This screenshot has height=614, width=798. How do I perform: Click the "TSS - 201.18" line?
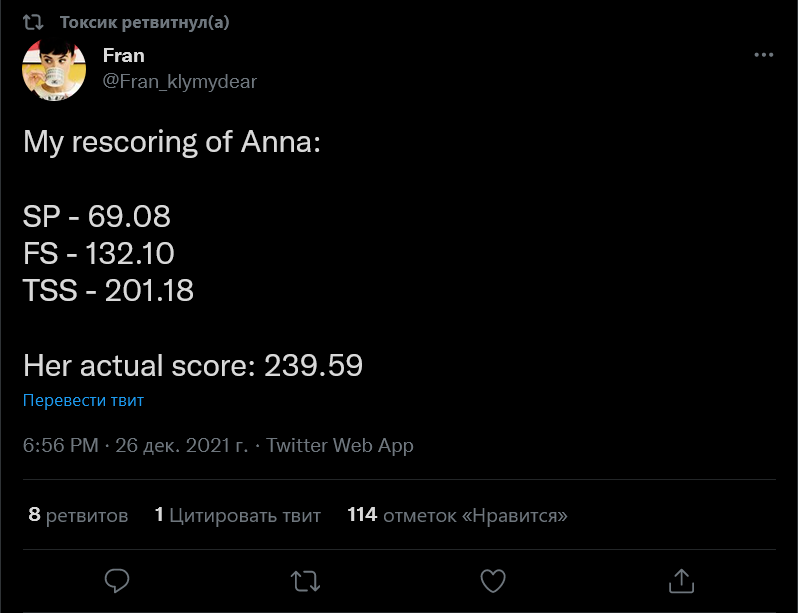point(108,291)
